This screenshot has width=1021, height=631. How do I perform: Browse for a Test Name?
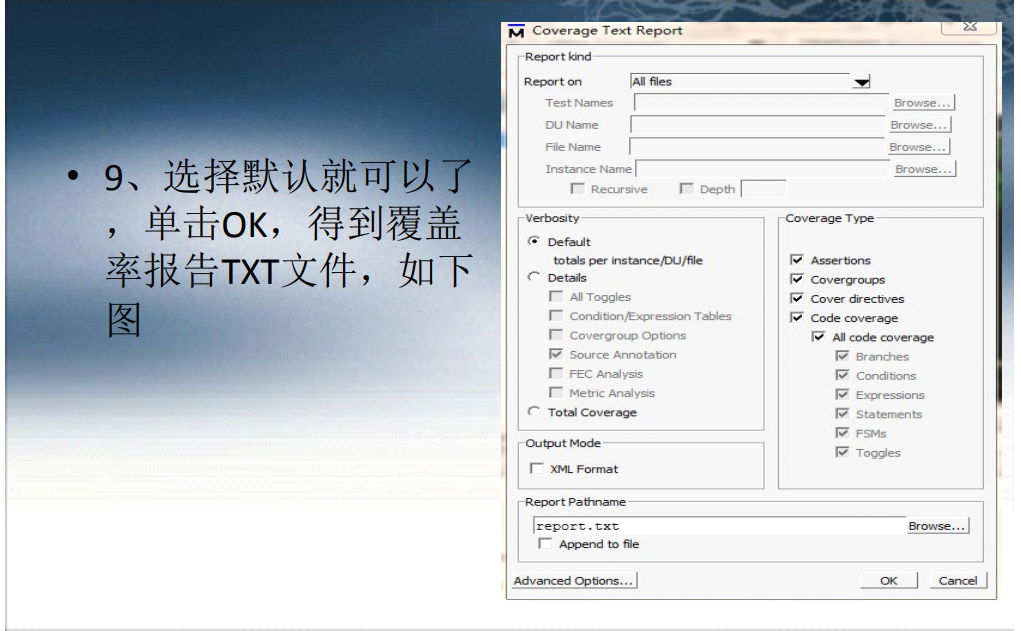[922, 102]
